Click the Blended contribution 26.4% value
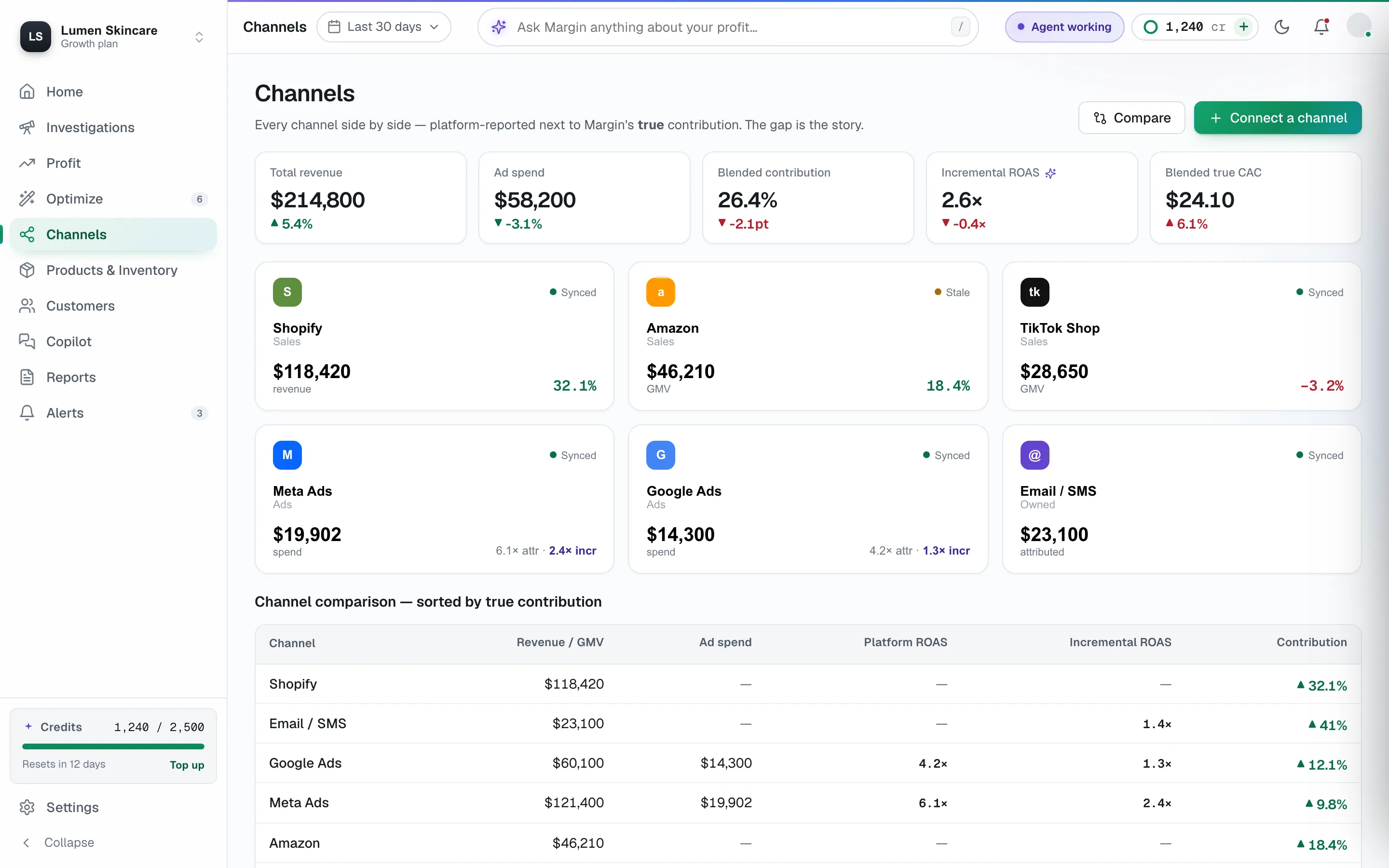This screenshot has height=868, width=1389. point(747,200)
